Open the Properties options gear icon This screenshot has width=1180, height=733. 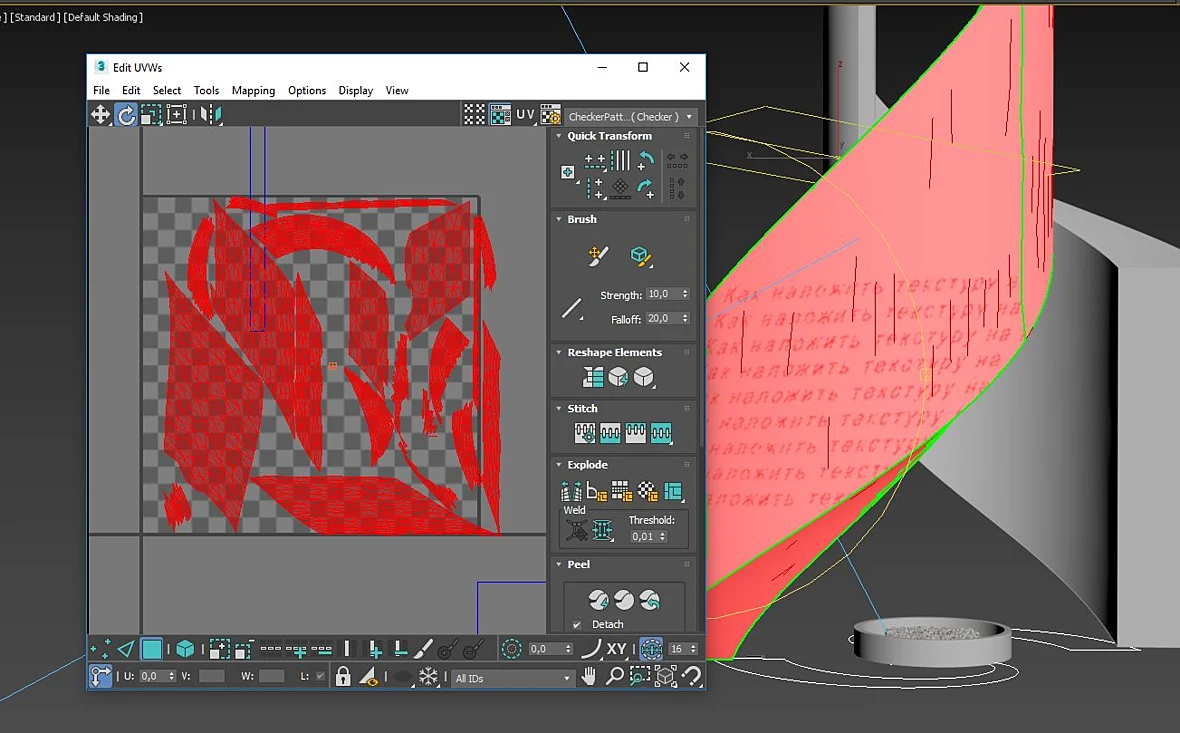[551, 114]
